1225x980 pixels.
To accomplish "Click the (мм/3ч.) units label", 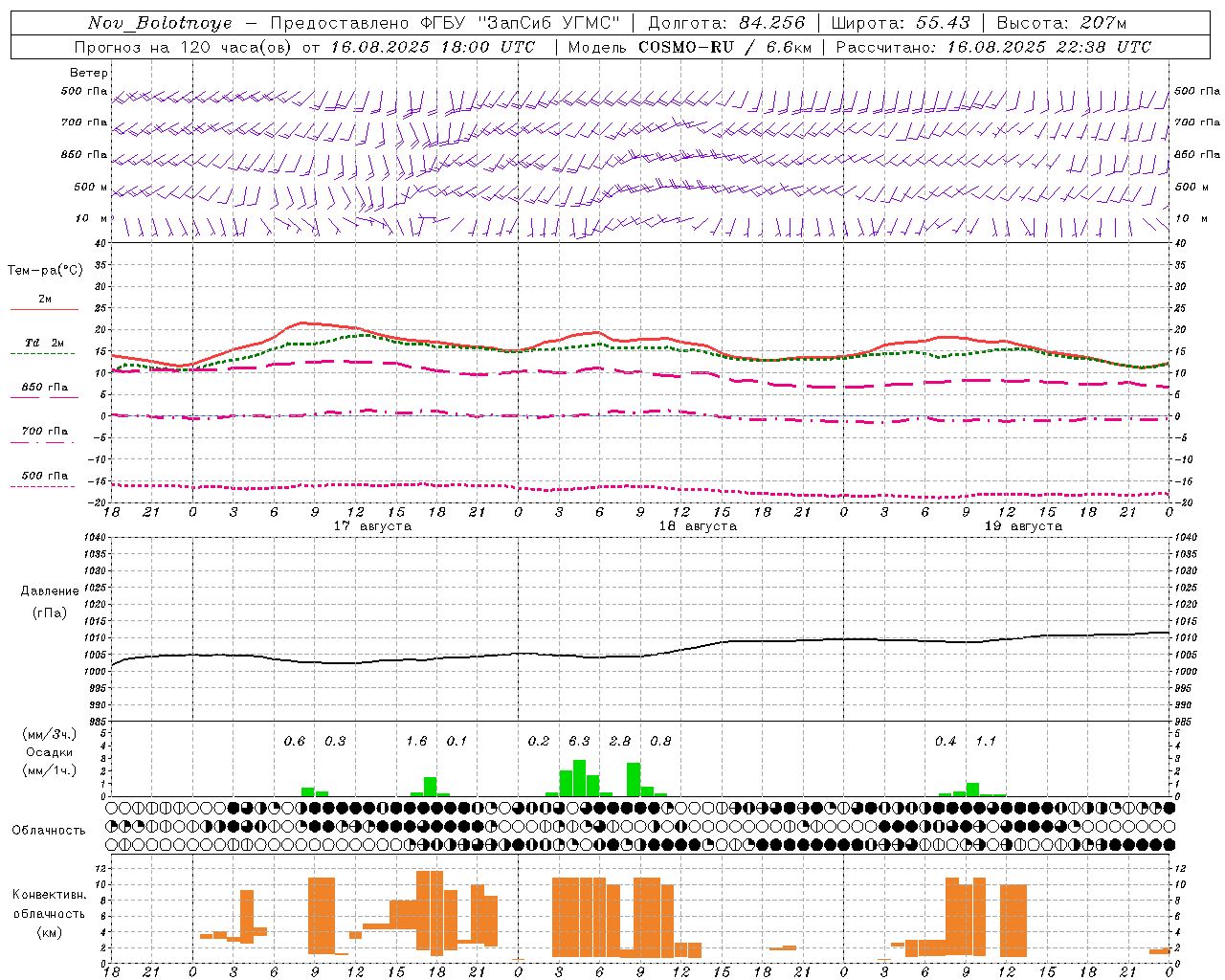I will click(x=49, y=734).
